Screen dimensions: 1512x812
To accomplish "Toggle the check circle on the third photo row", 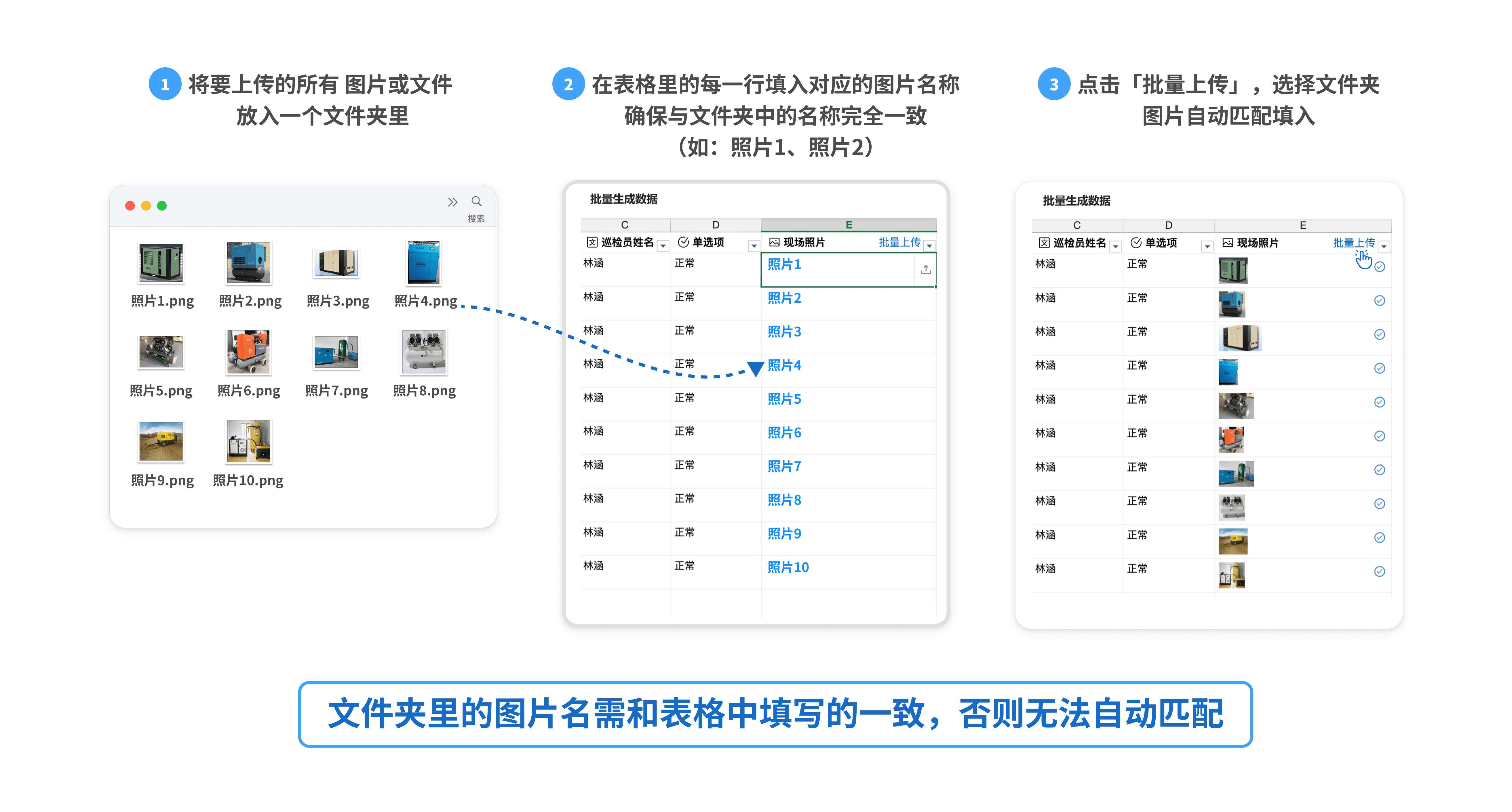I will tap(1379, 334).
